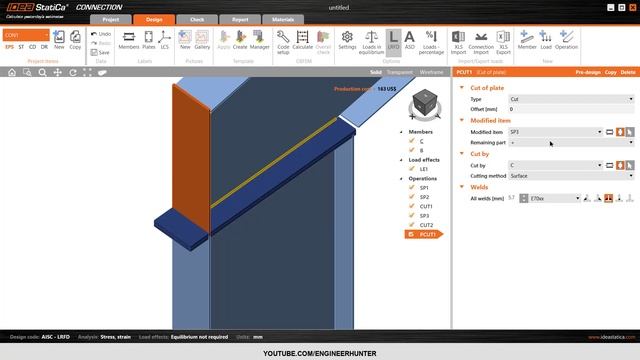Viewport: 640px width, 360px height.
Task: Uncheck load effect LE1
Action: coord(412,169)
